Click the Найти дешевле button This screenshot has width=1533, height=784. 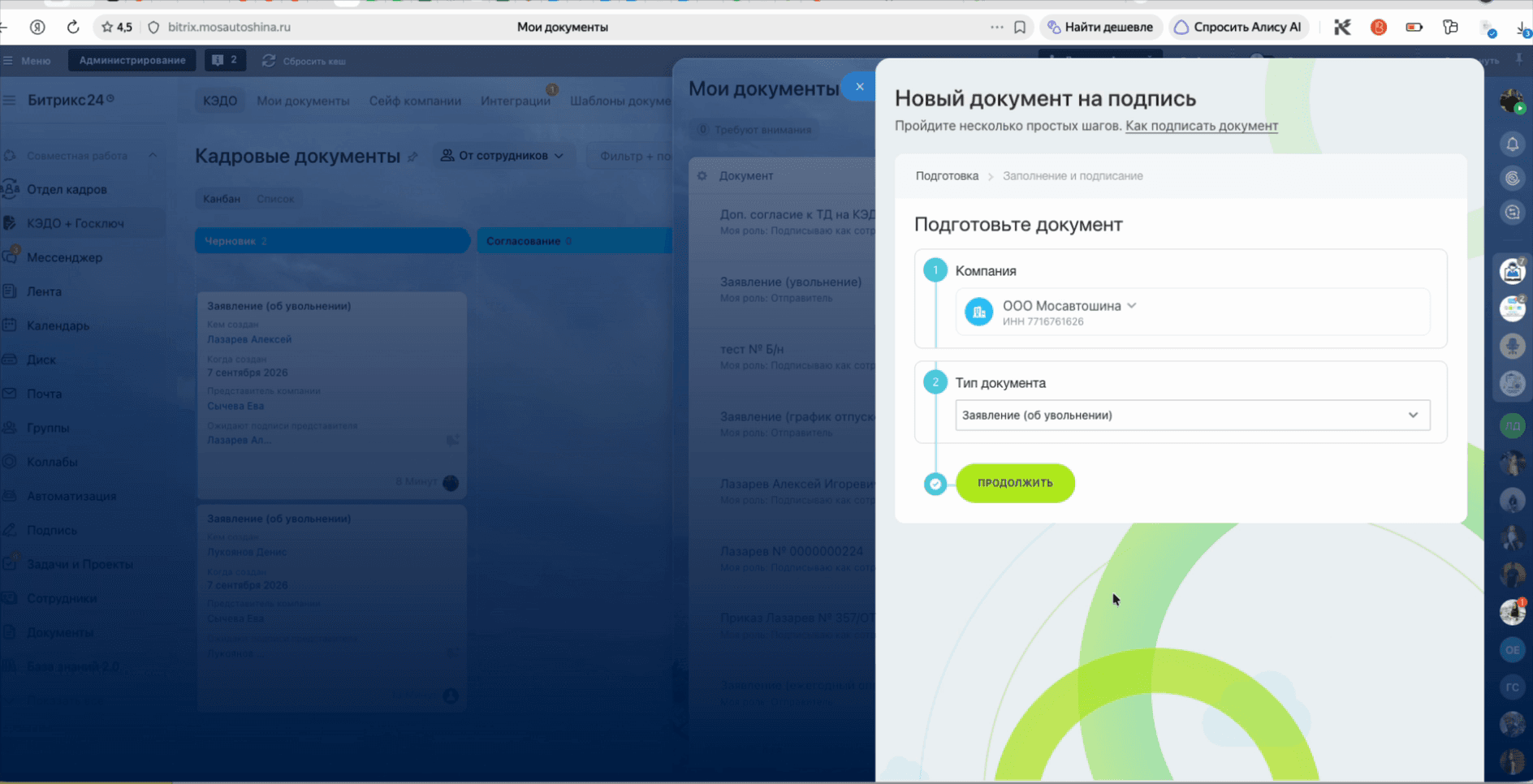(x=1100, y=27)
